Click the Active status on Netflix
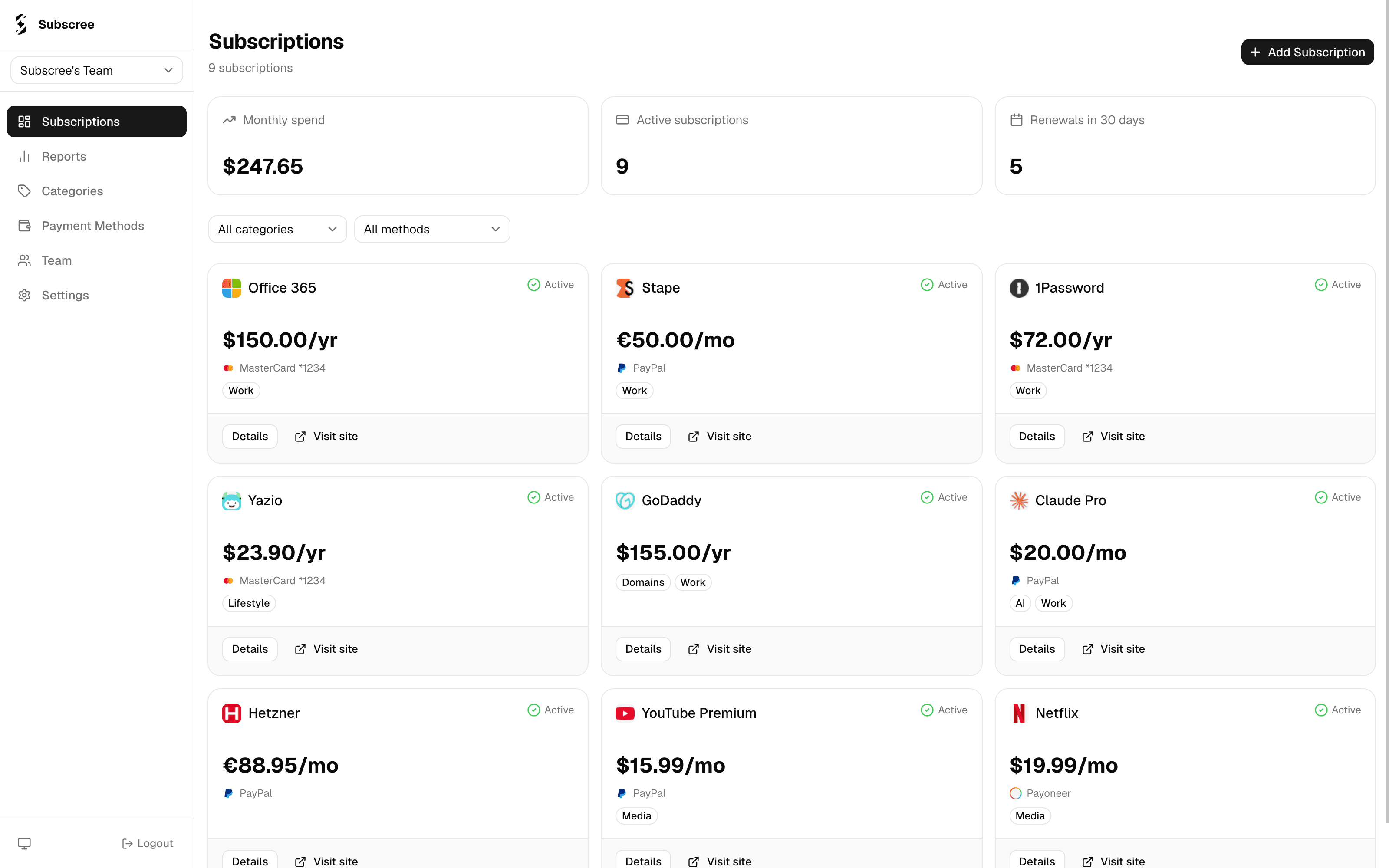This screenshot has height=868, width=1389. 1337,710
